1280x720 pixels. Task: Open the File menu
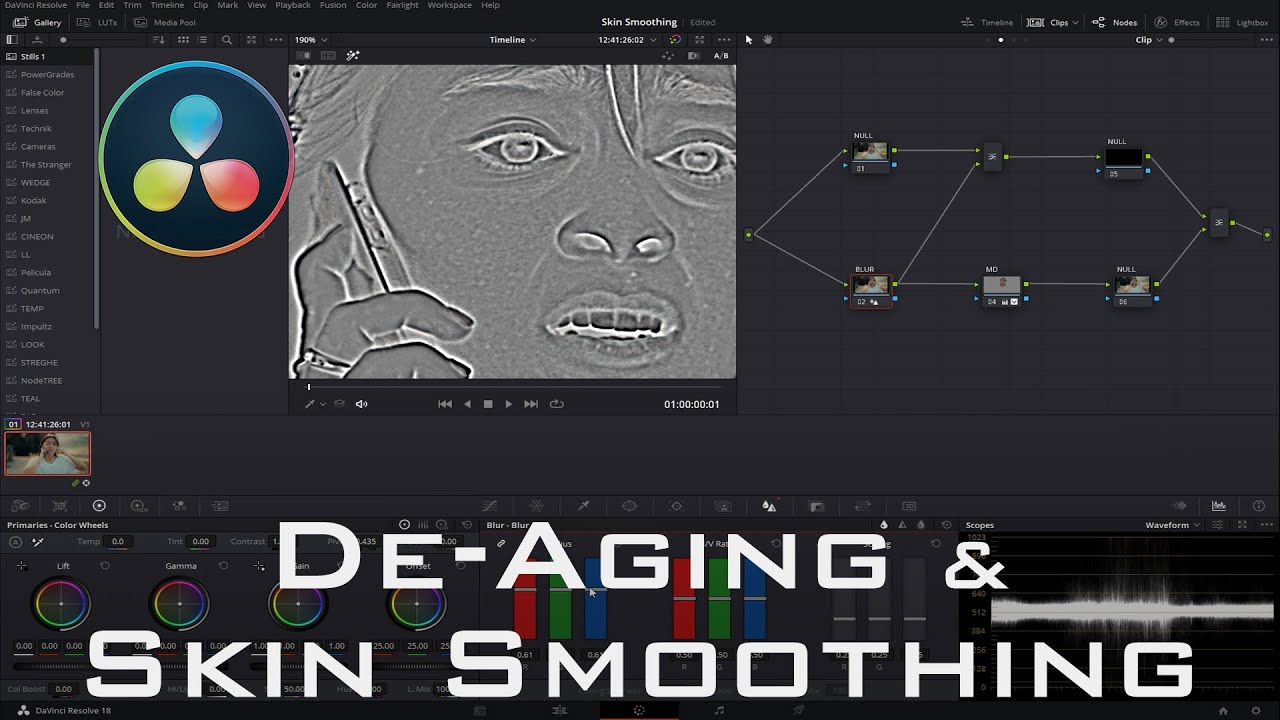pos(83,5)
